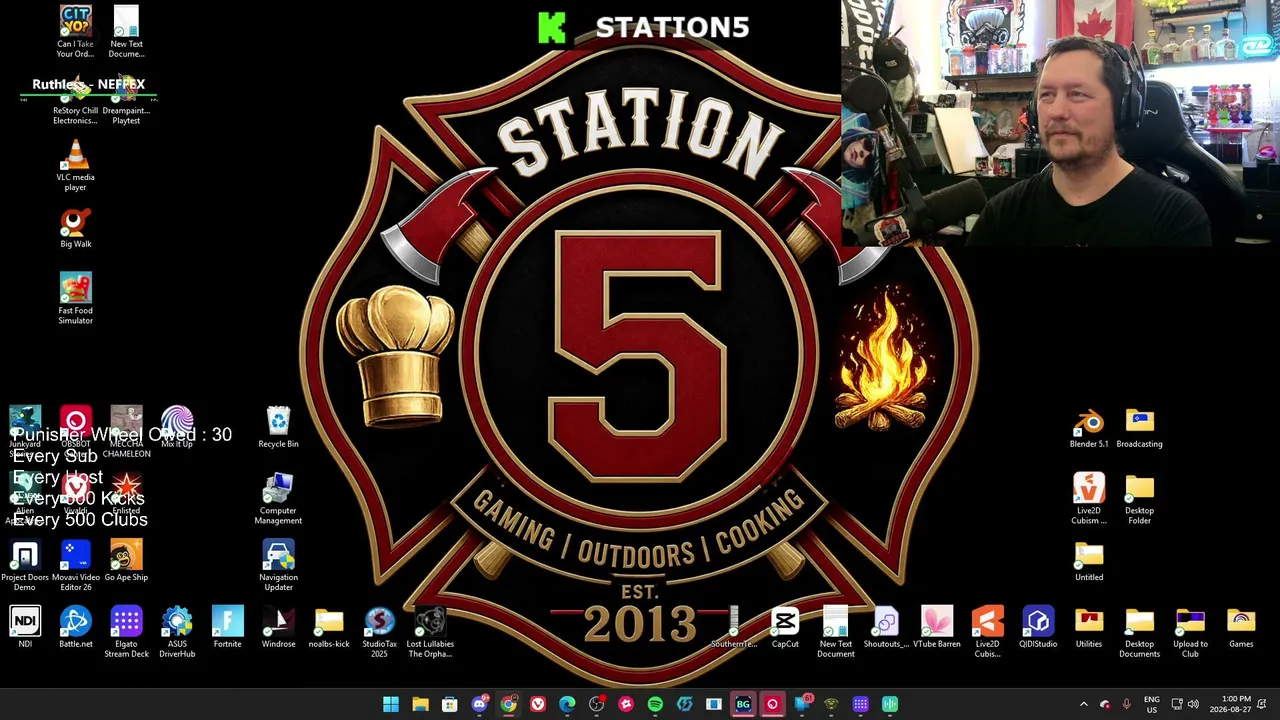Open Lost Lullabies The Orphanage shortcut
This screenshot has width=1280, height=720.
430,633
